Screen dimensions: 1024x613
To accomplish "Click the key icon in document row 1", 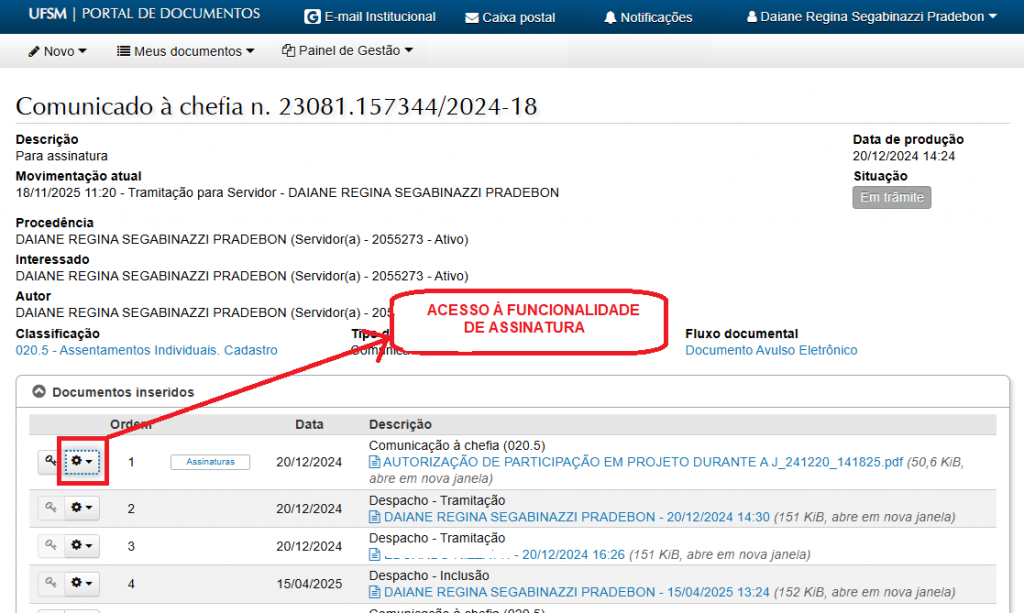I will click(50, 462).
